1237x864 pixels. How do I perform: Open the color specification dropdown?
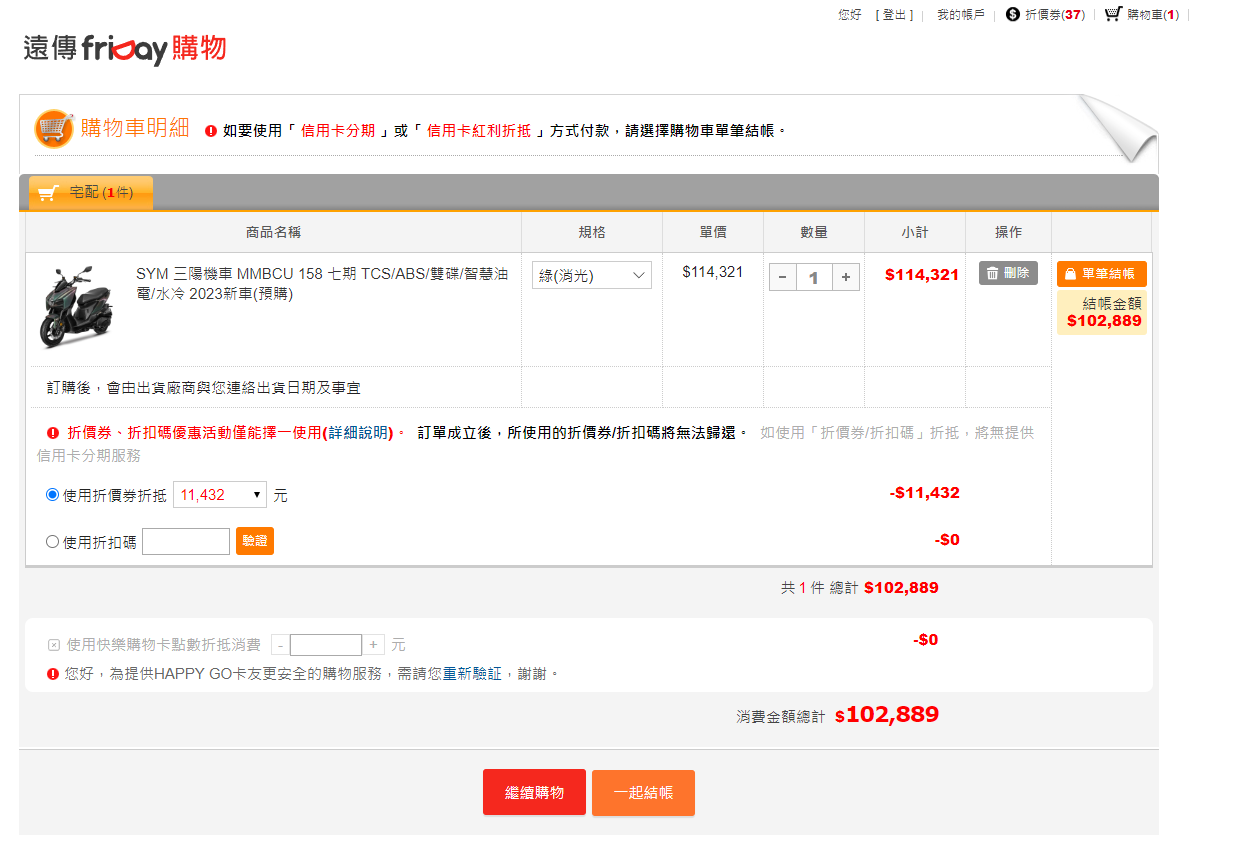[591, 275]
